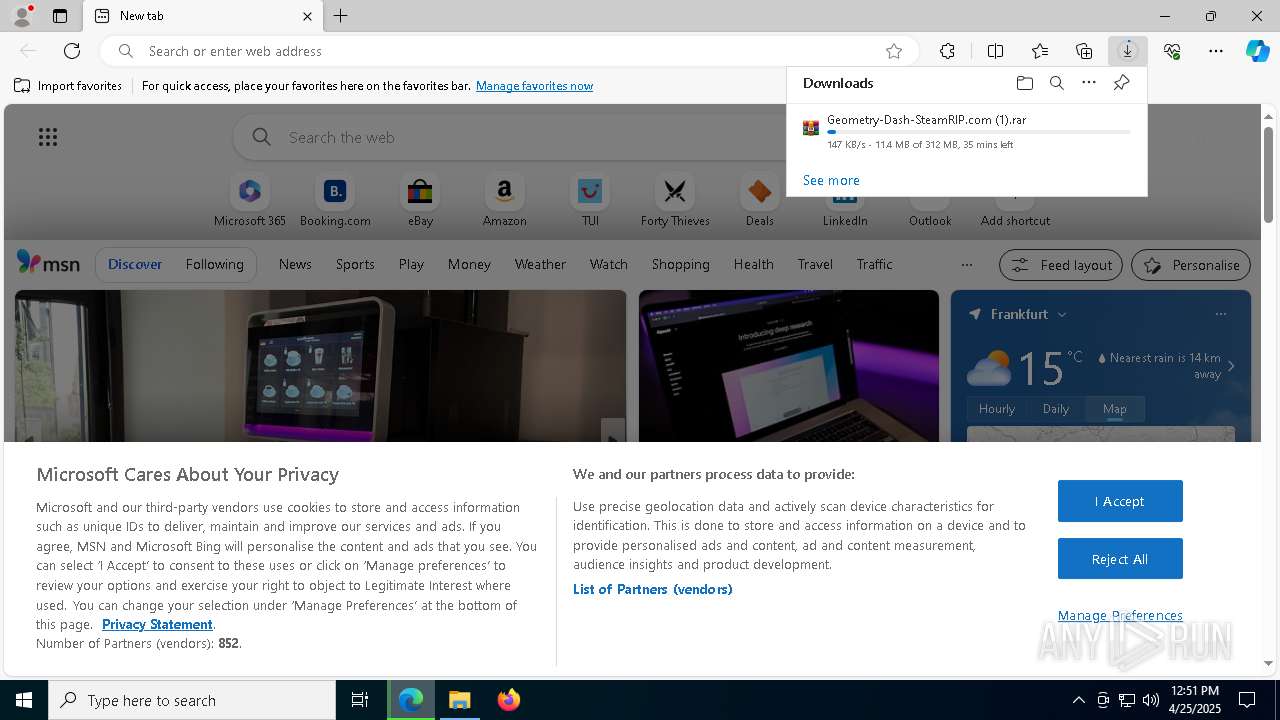The image size is (1280, 720).
Task: Open the Travel category
Action: point(815,264)
